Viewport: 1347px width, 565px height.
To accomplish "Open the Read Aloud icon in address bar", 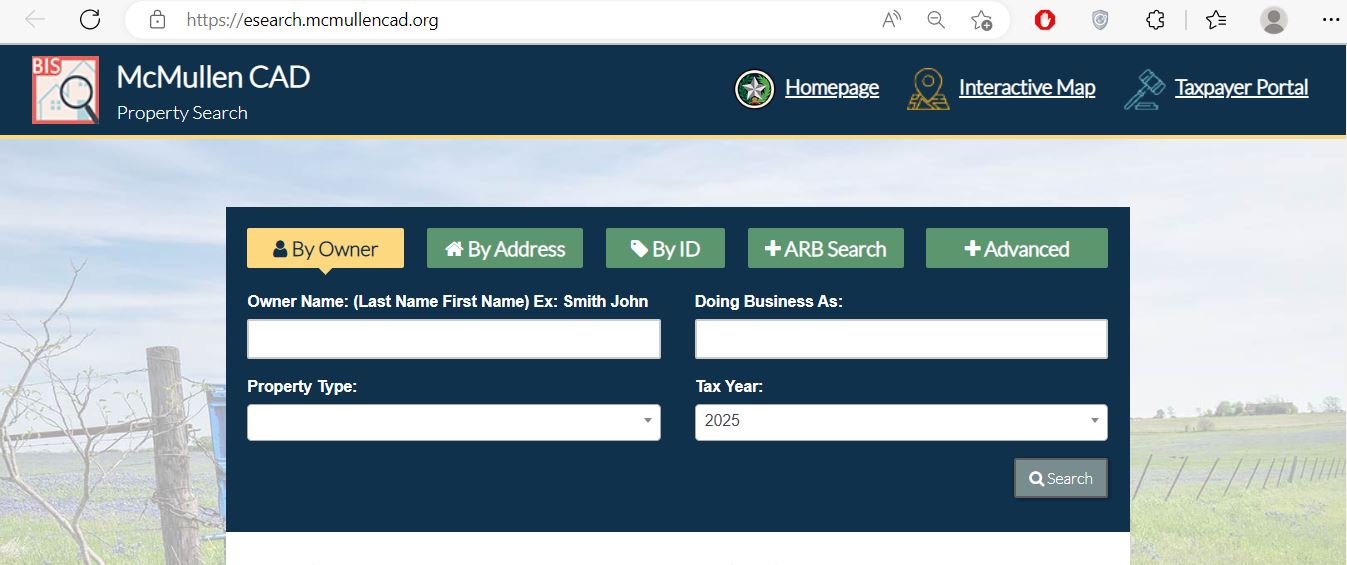I will coord(892,20).
